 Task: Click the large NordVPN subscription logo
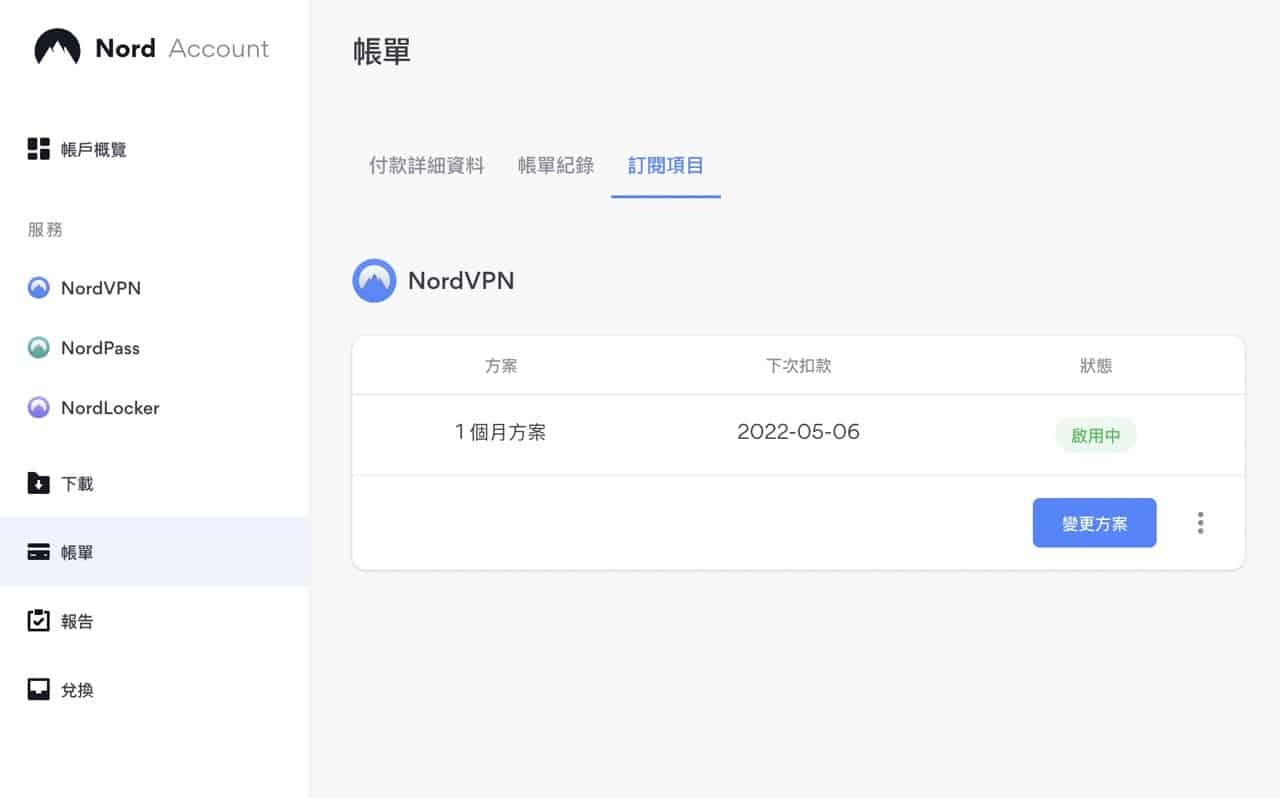coord(374,281)
